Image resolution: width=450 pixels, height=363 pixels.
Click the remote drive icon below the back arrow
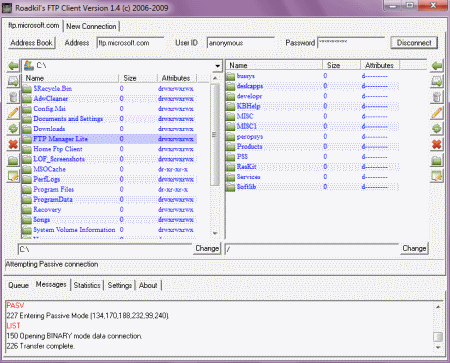coord(437,81)
